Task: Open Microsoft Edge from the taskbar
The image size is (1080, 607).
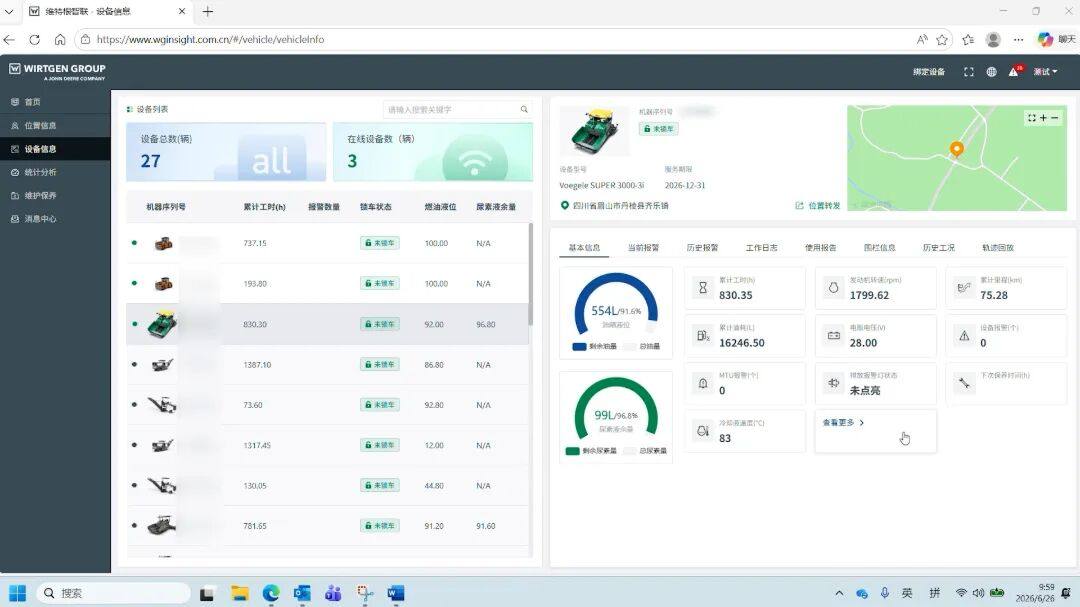Action: click(x=271, y=593)
